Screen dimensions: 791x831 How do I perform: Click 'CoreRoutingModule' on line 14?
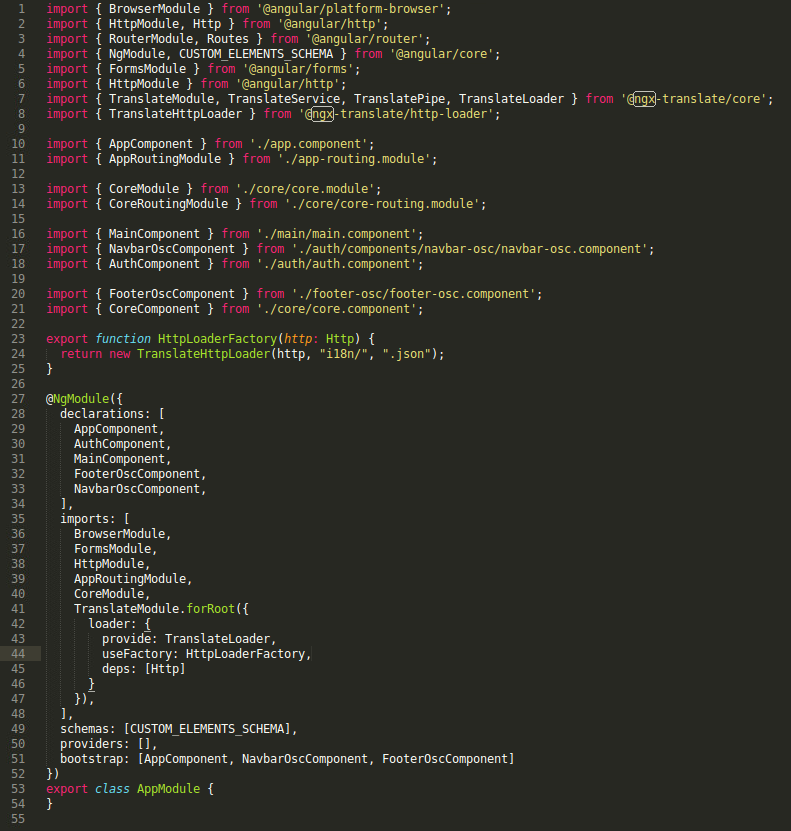click(168, 204)
